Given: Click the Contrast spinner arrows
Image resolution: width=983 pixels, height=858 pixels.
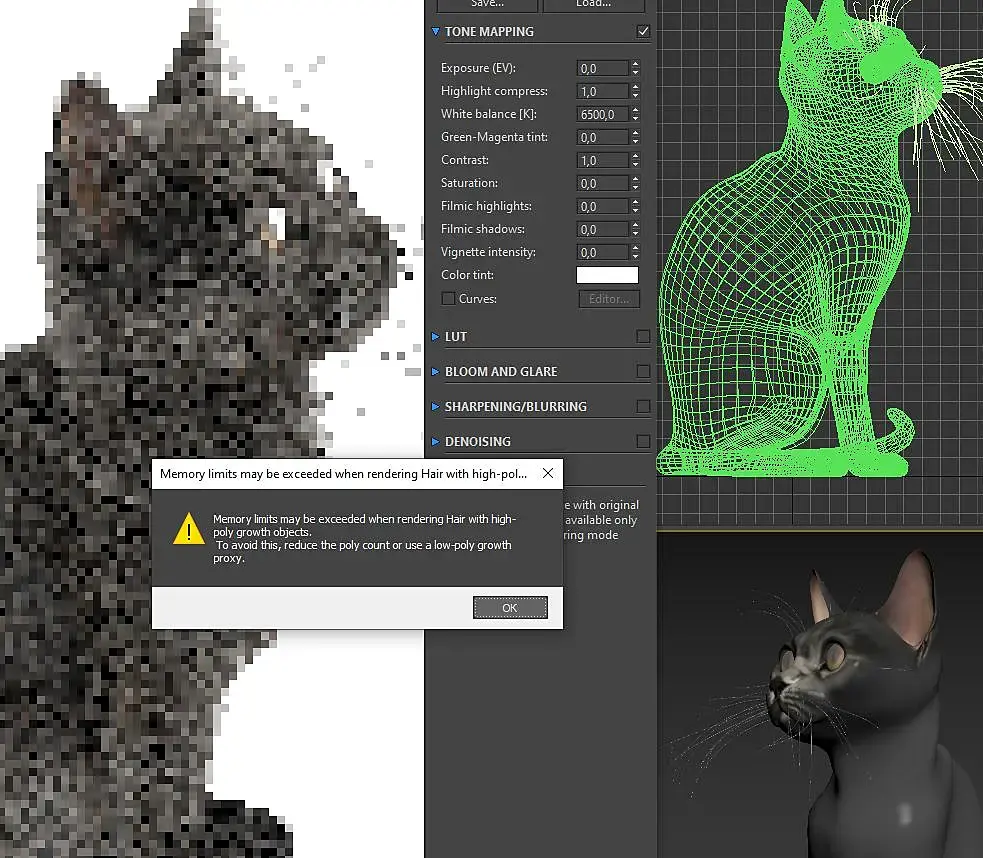Looking at the screenshot, I should (x=635, y=160).
